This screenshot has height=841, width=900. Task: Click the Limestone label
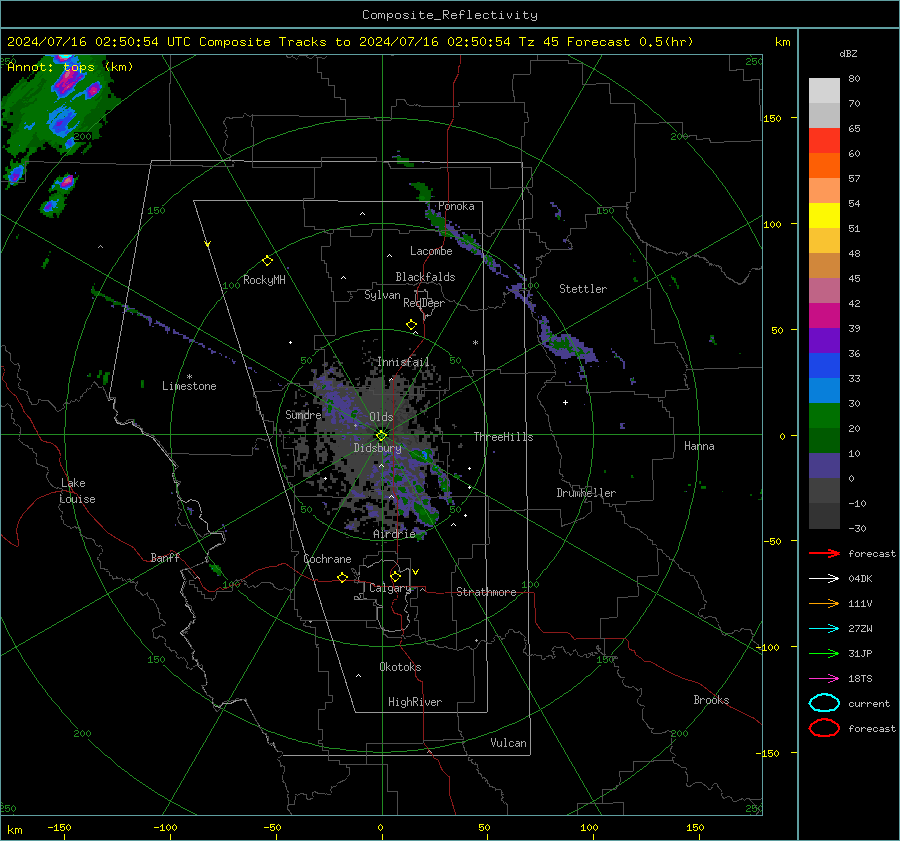pos(189,386)
